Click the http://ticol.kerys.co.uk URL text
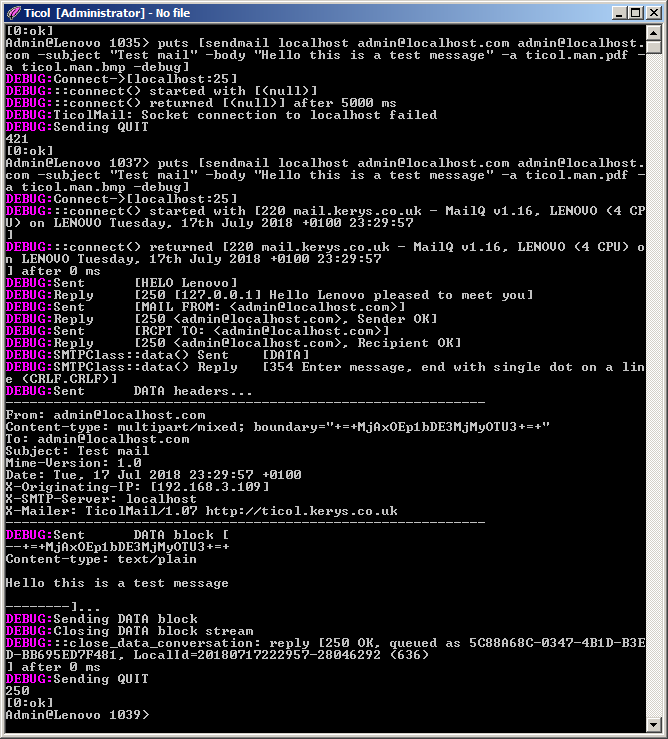This screenshot has height=739, width=668. click(x=301, y=511)
